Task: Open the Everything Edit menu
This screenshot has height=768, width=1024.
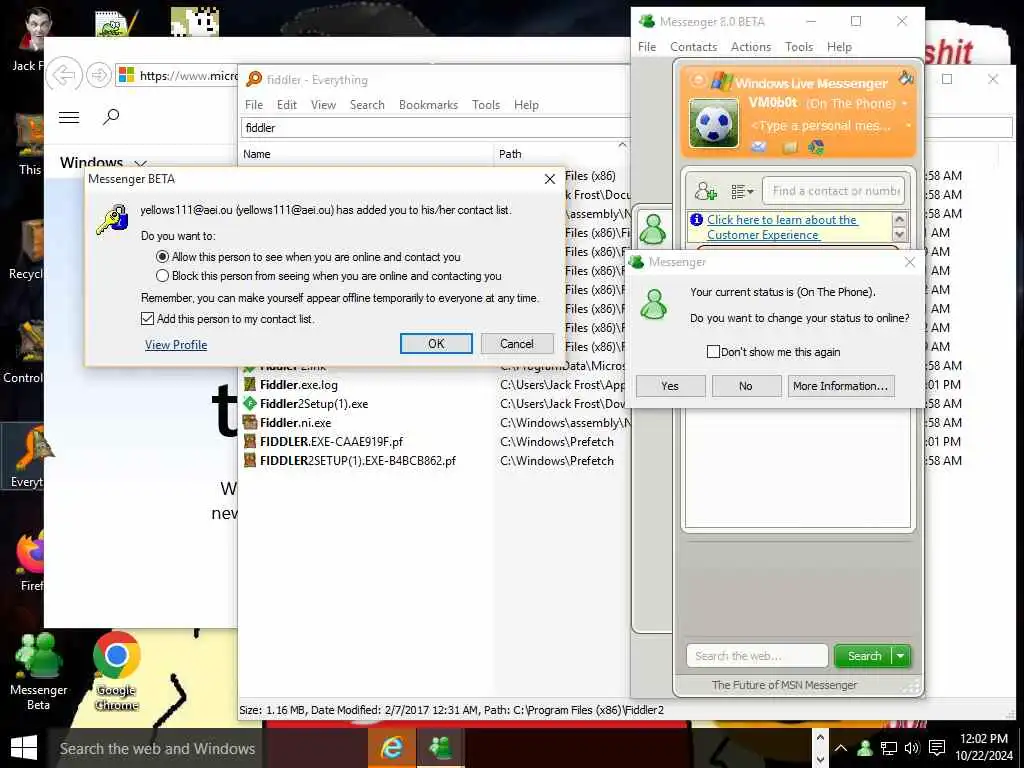Action: [287, 104]
